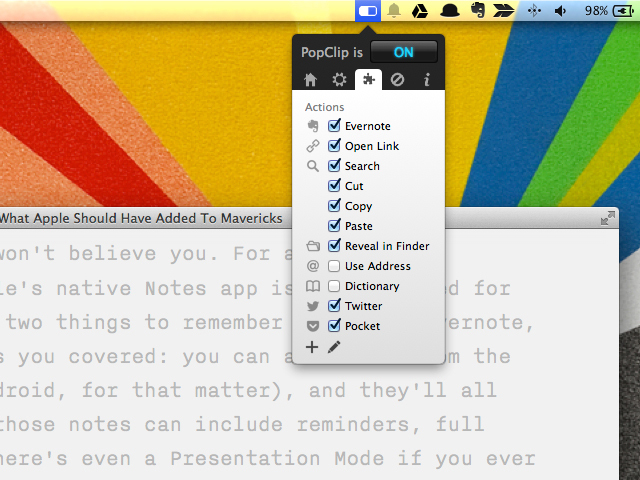This screenshot has width=640, height=480.
Task: Click the pencil edit extensions button
Action: [x=334, y=347]
